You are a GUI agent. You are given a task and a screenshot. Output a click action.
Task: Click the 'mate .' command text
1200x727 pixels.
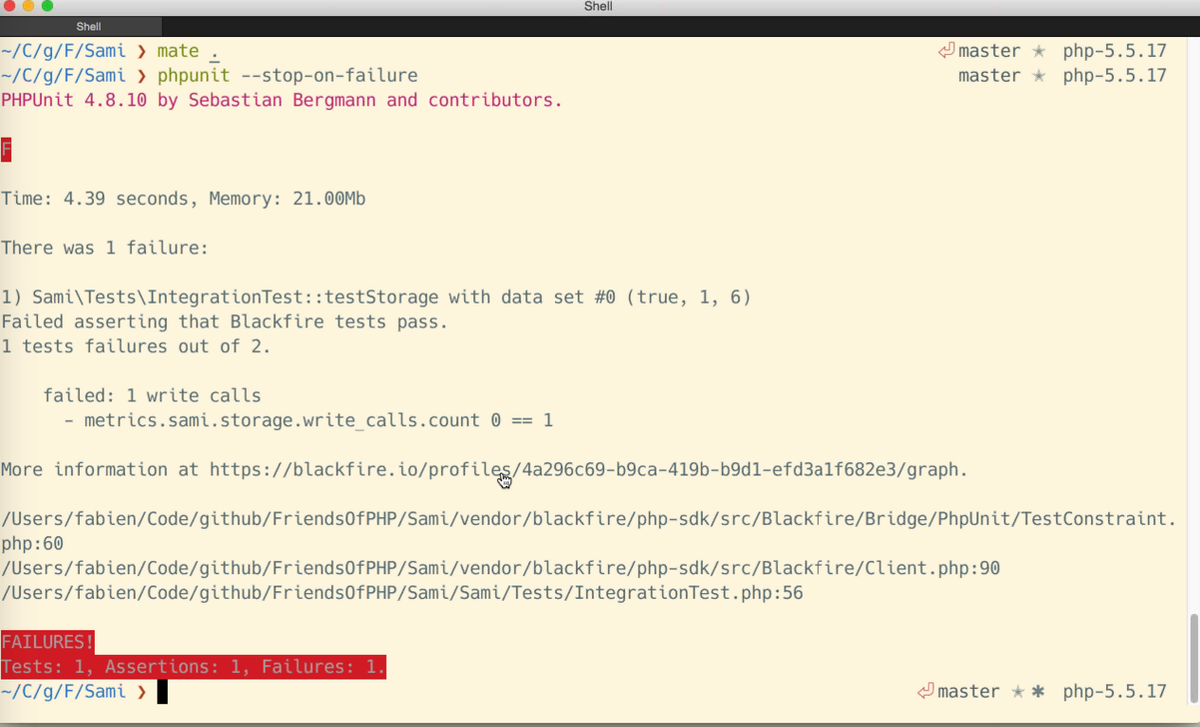(x=188, y=51)
